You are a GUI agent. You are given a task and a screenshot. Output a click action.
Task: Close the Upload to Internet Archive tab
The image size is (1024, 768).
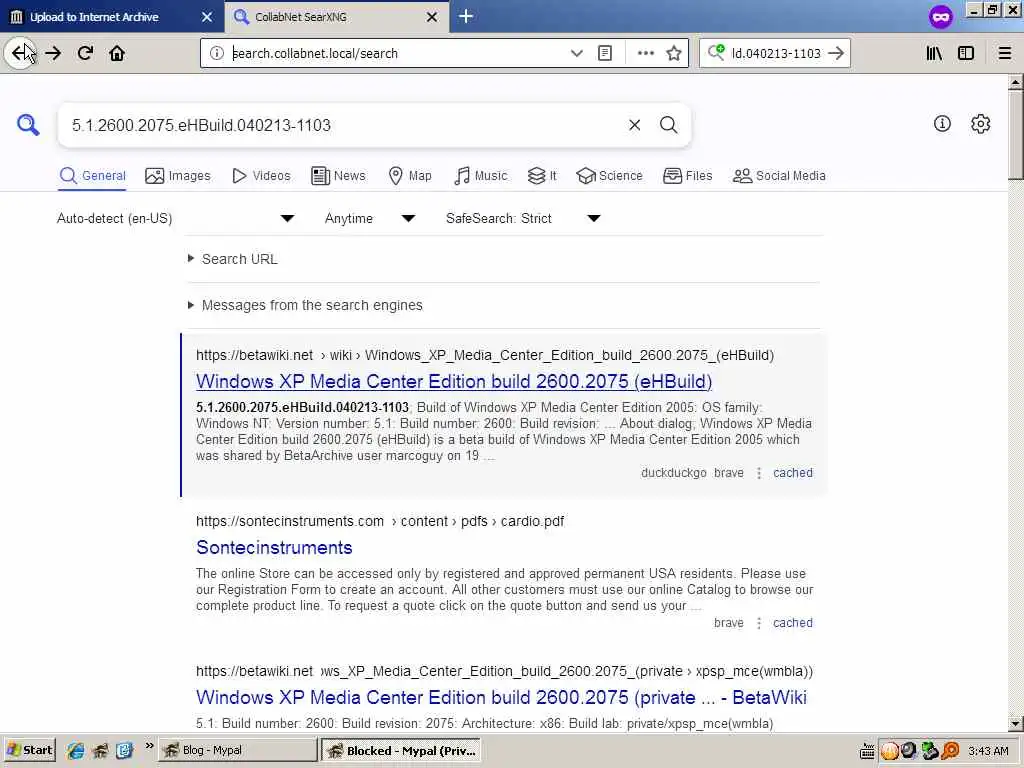207,17
